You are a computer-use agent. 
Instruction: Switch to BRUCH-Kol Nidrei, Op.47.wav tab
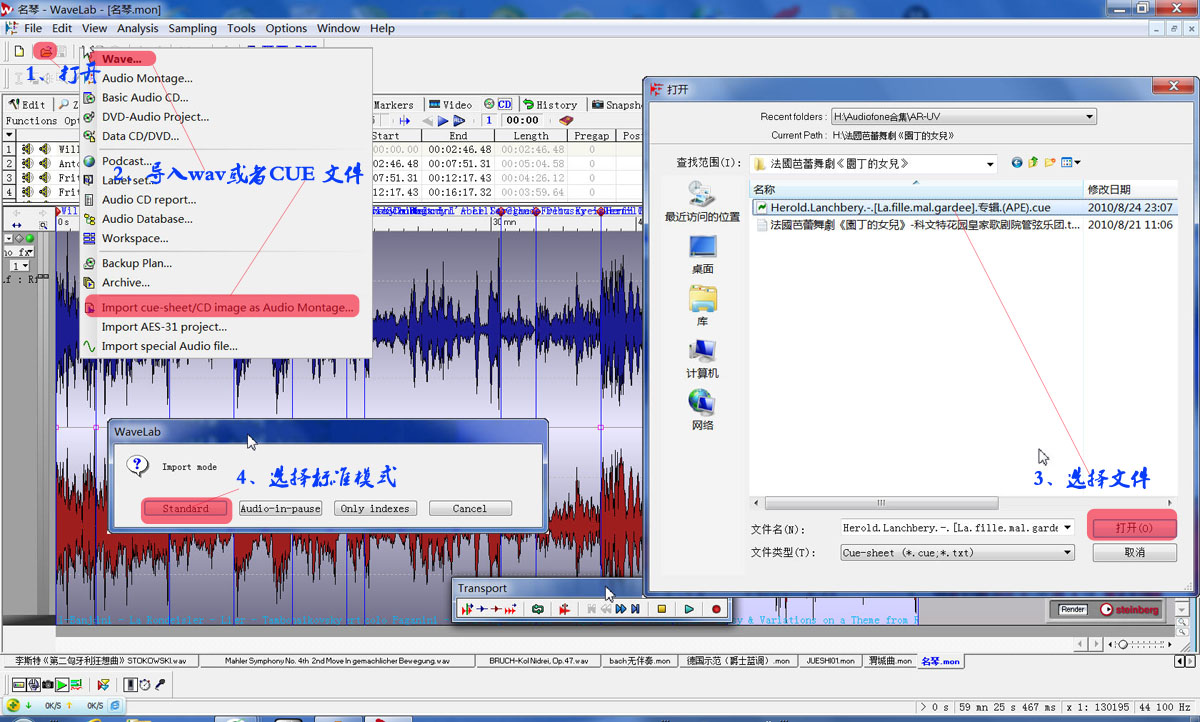539,661
